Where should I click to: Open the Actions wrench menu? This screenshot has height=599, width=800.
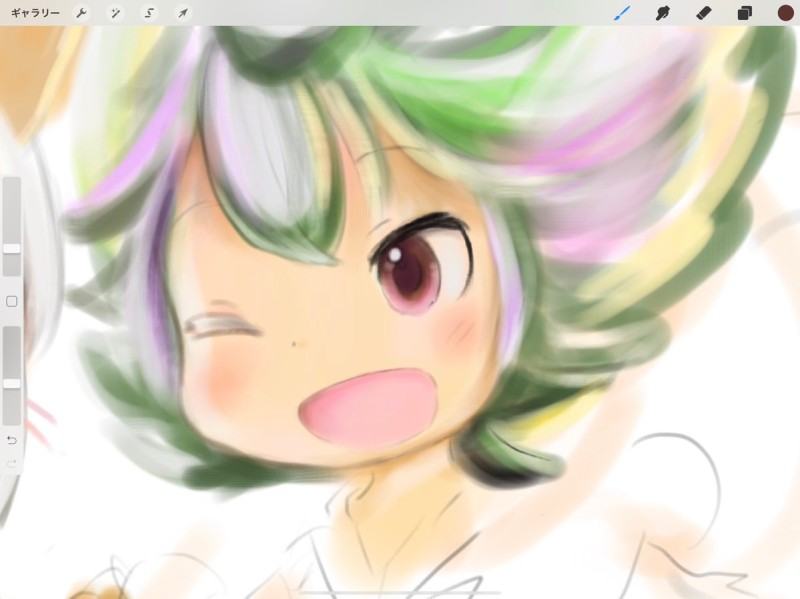pyautogui.click(x=81, y=13)
